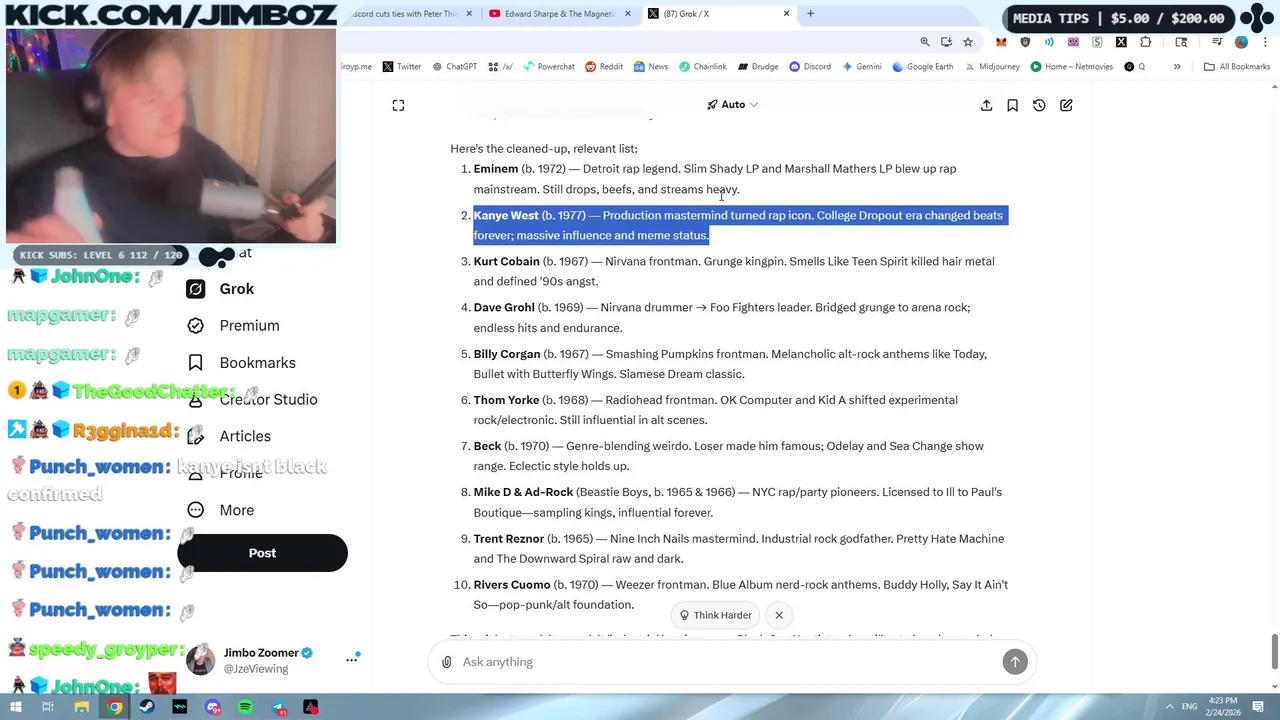Viewport: 1280px width, 720px height.
Task: Click Eminem list entry text
Action: point(715,179)
